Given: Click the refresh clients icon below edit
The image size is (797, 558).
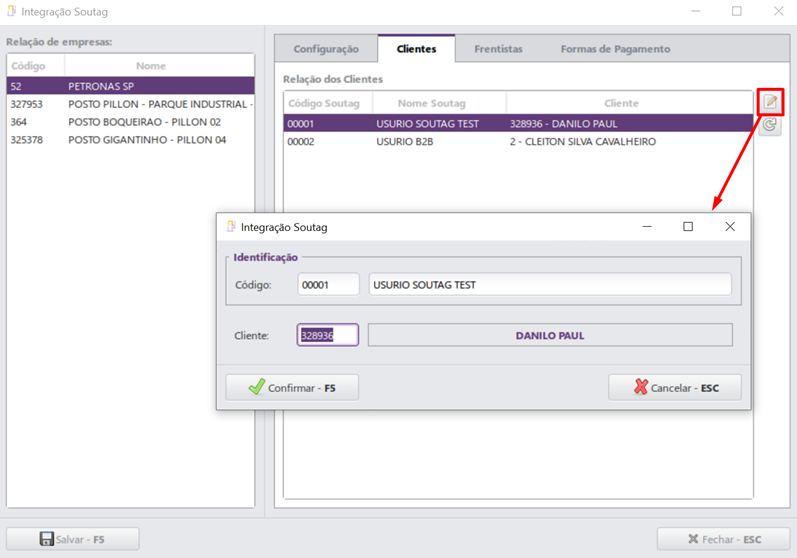Looking at the screenshot, I should tap(770, 125).
